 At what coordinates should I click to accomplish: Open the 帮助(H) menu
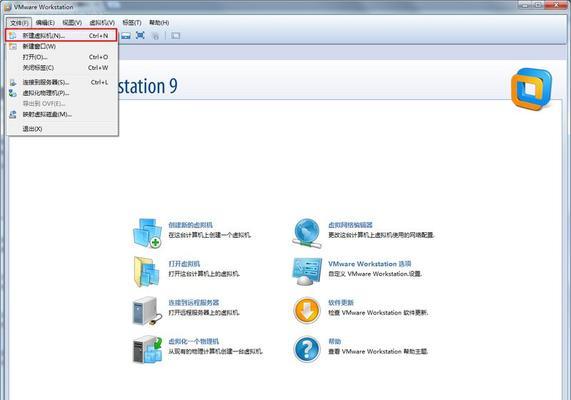159,23
